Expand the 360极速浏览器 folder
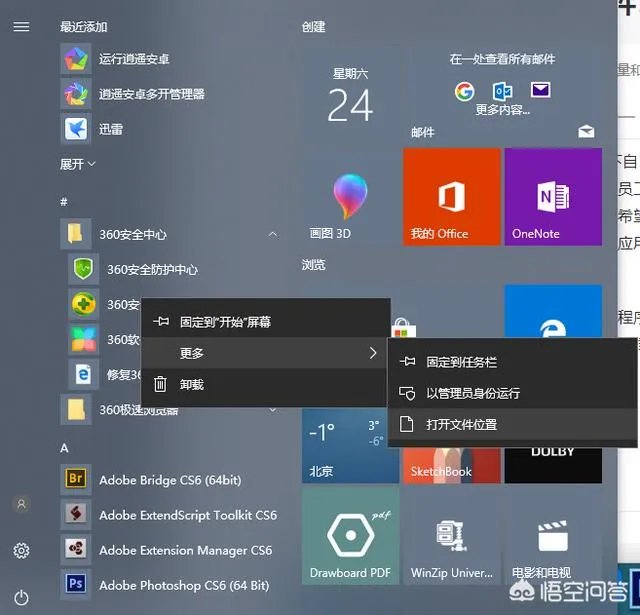 pos(169,410)
